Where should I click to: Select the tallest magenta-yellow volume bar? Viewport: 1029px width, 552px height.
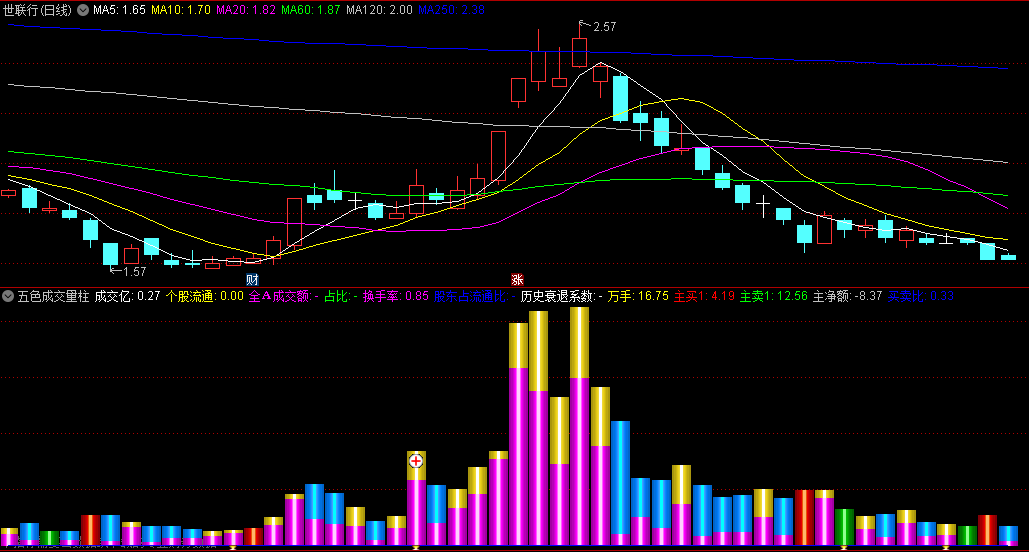[579, 426]
